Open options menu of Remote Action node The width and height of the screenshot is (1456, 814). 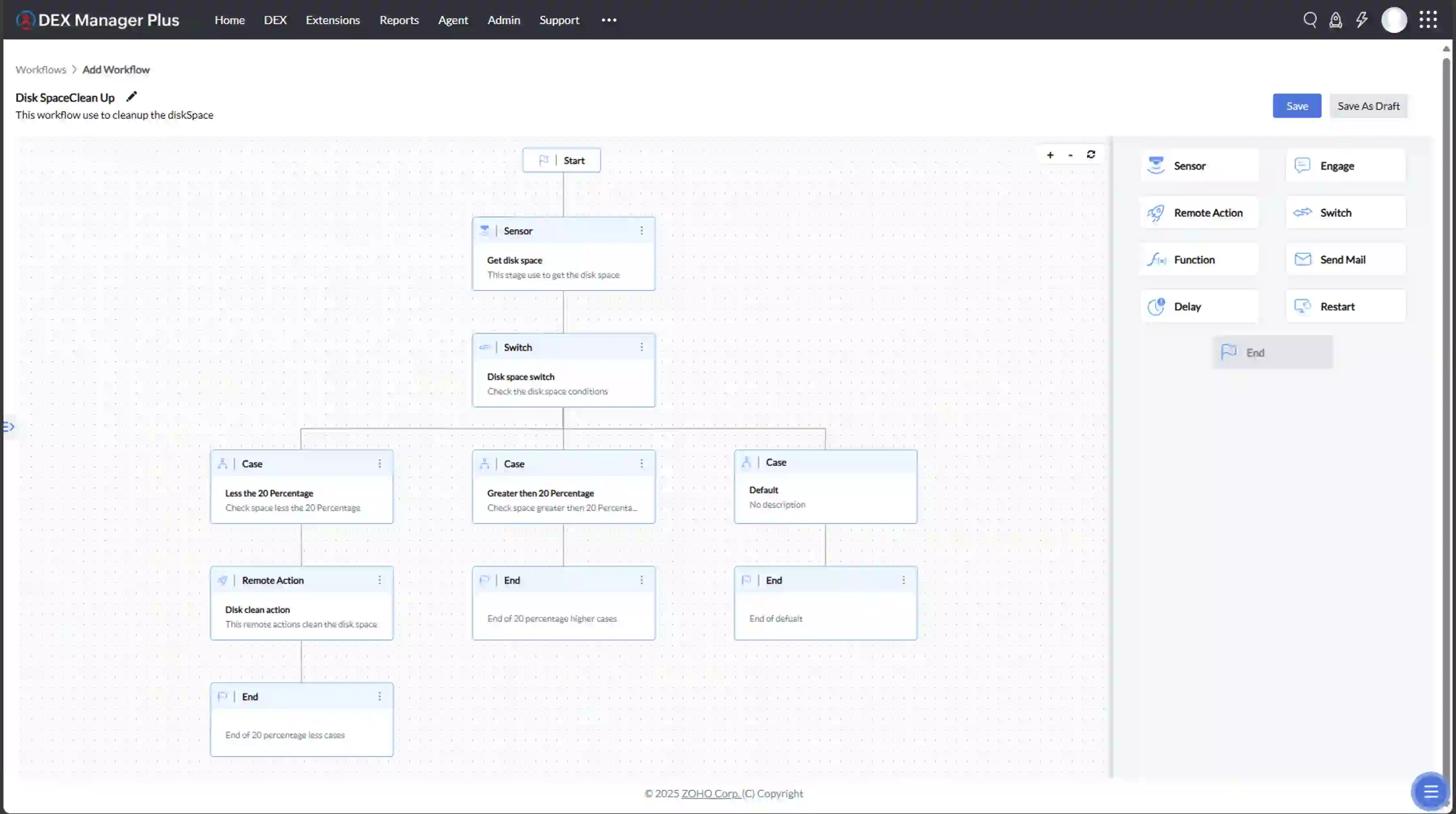point(379,580)
